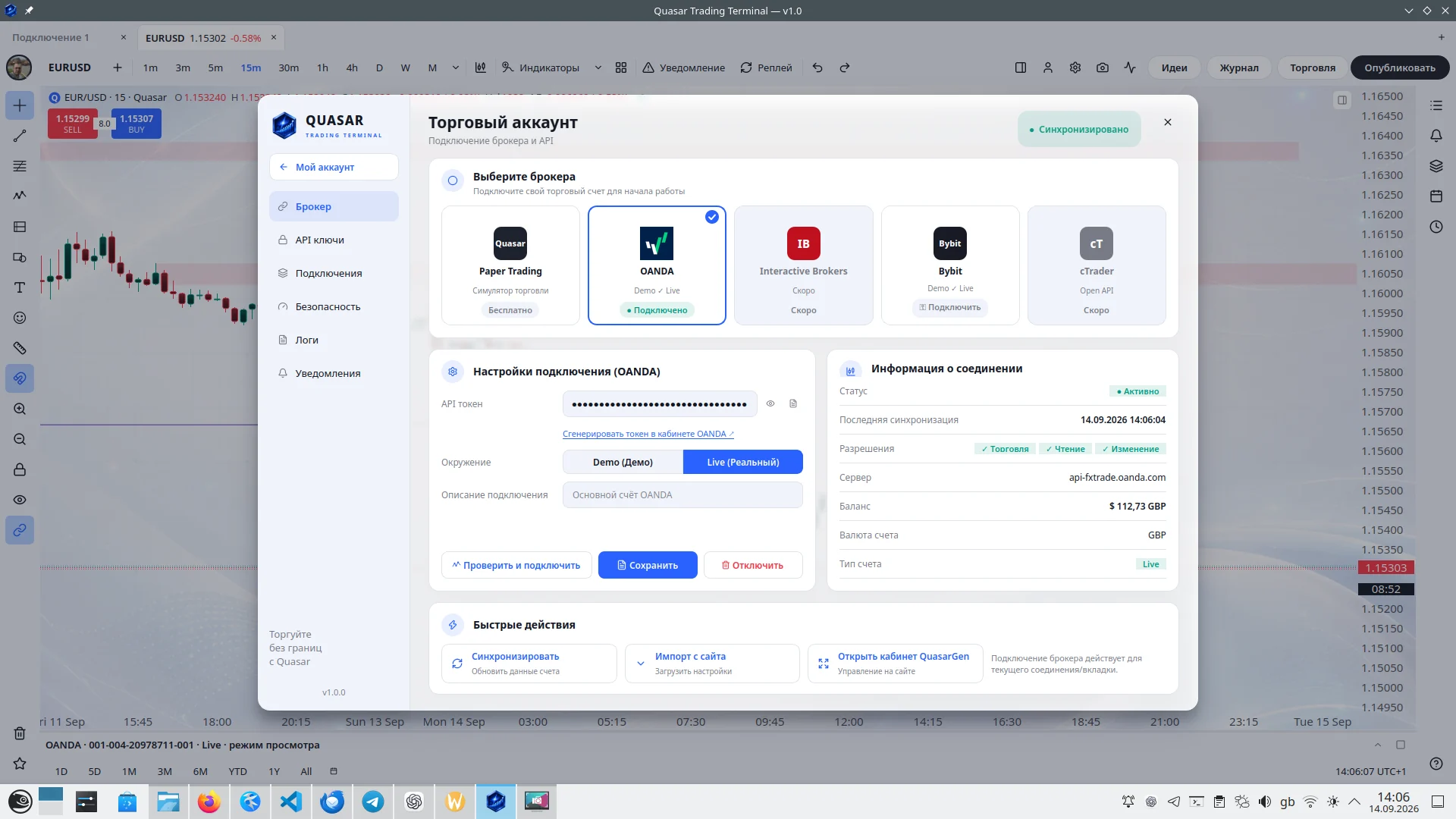Copy the API token using copy icon

coord(793,403)
